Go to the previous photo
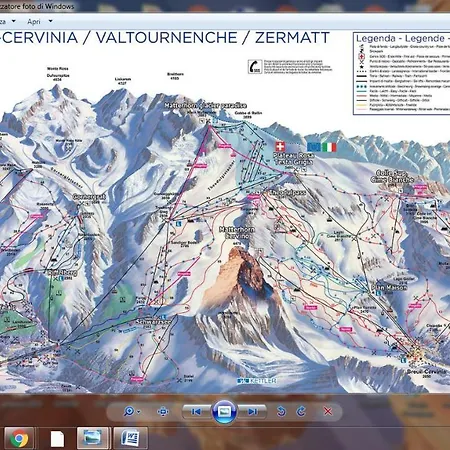Image resolution: width=450 pixels, height=450 pixels. click(x=197, y=412)
